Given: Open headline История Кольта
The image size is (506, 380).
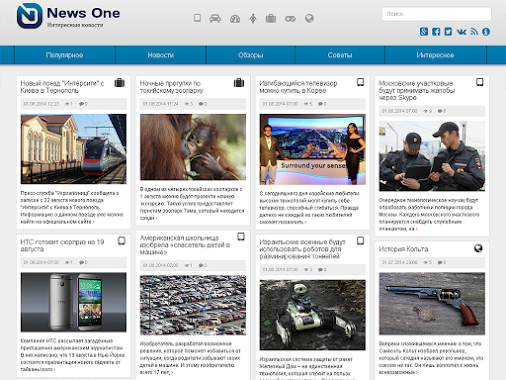Looking at the screenshot, I should coord(403,249).
